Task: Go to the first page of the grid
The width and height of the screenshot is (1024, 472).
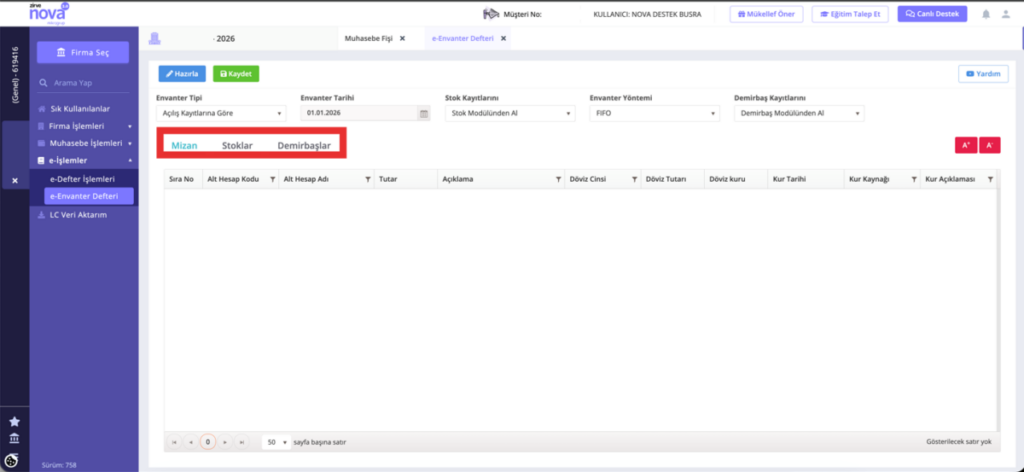Action: pyautogui.click(x=174, y=442)
